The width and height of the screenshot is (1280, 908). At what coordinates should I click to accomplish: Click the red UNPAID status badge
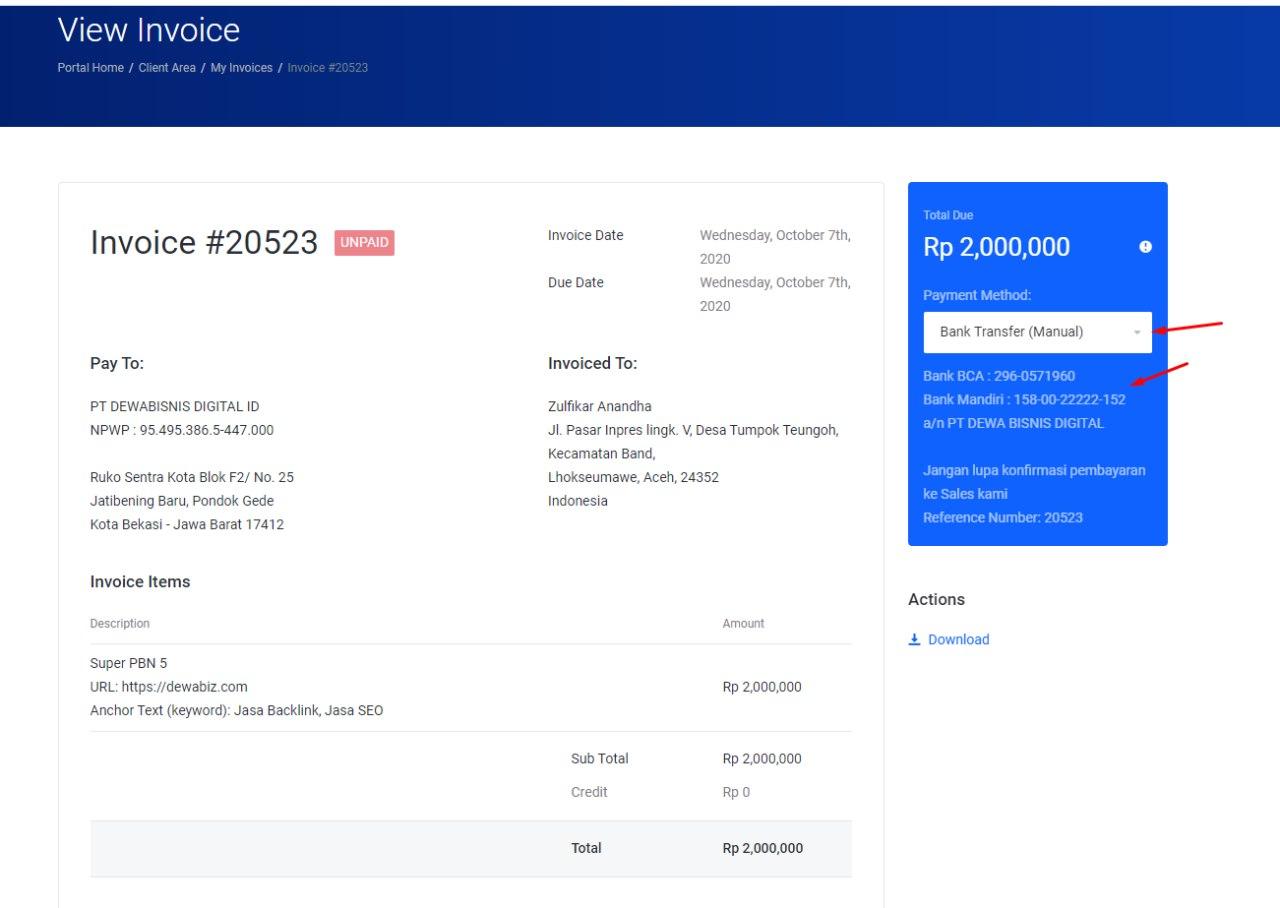364,243
